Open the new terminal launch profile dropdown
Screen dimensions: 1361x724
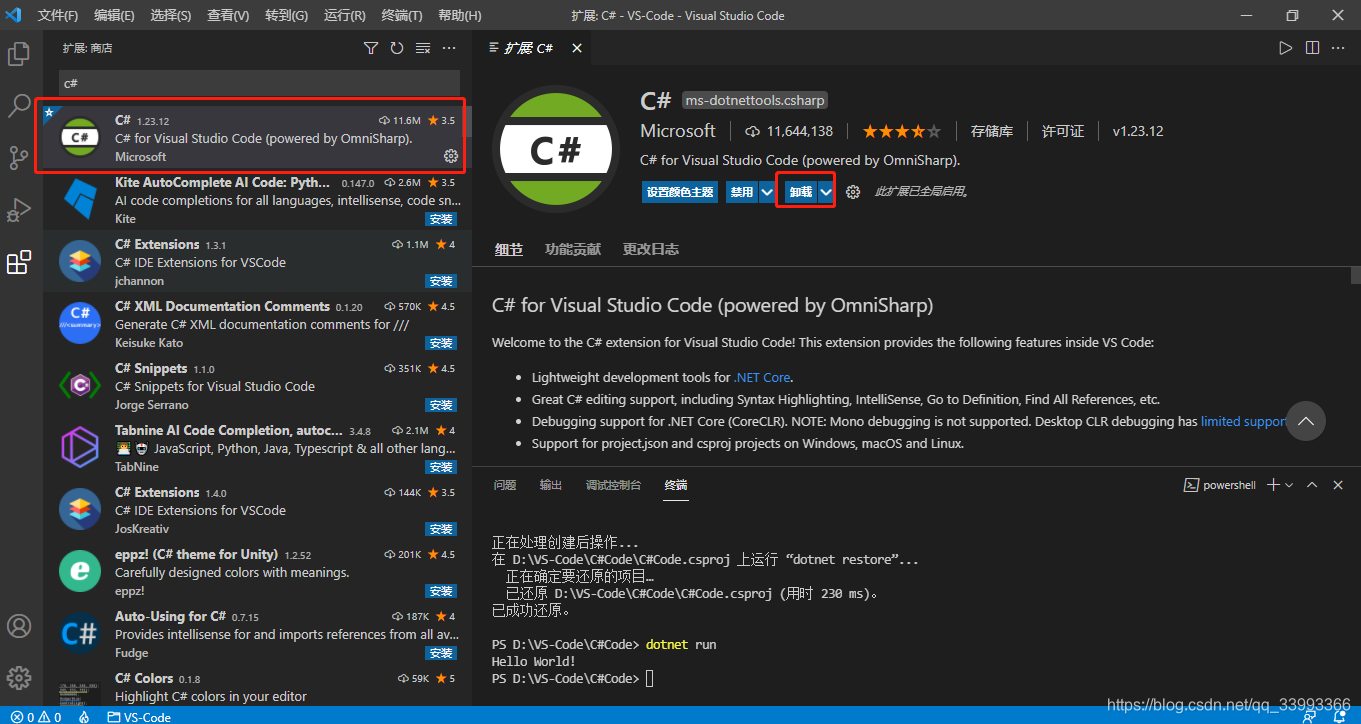(x=1289, y=485)
